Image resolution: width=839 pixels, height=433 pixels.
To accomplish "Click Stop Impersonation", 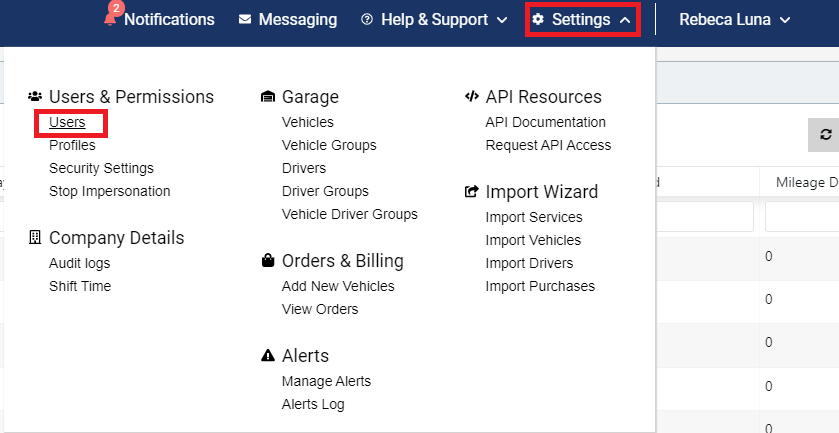I will (110, 191).
